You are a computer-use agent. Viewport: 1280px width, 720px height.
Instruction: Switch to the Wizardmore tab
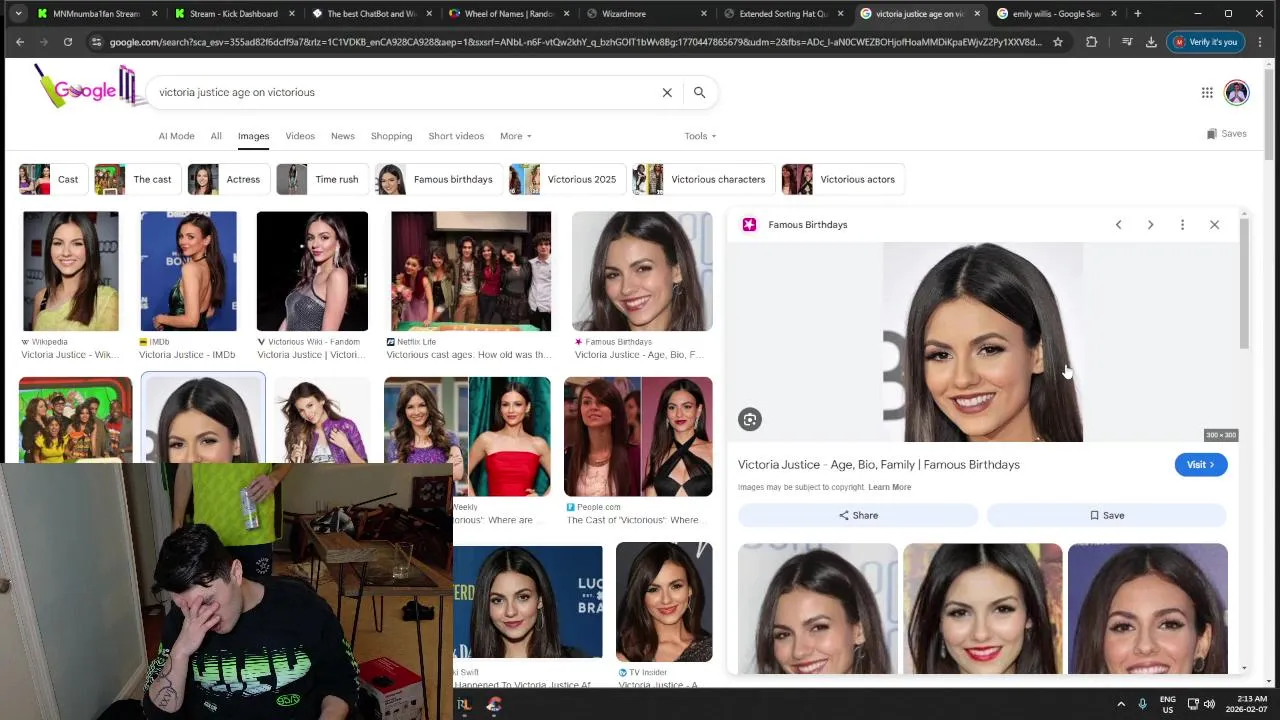click(645, 14)
